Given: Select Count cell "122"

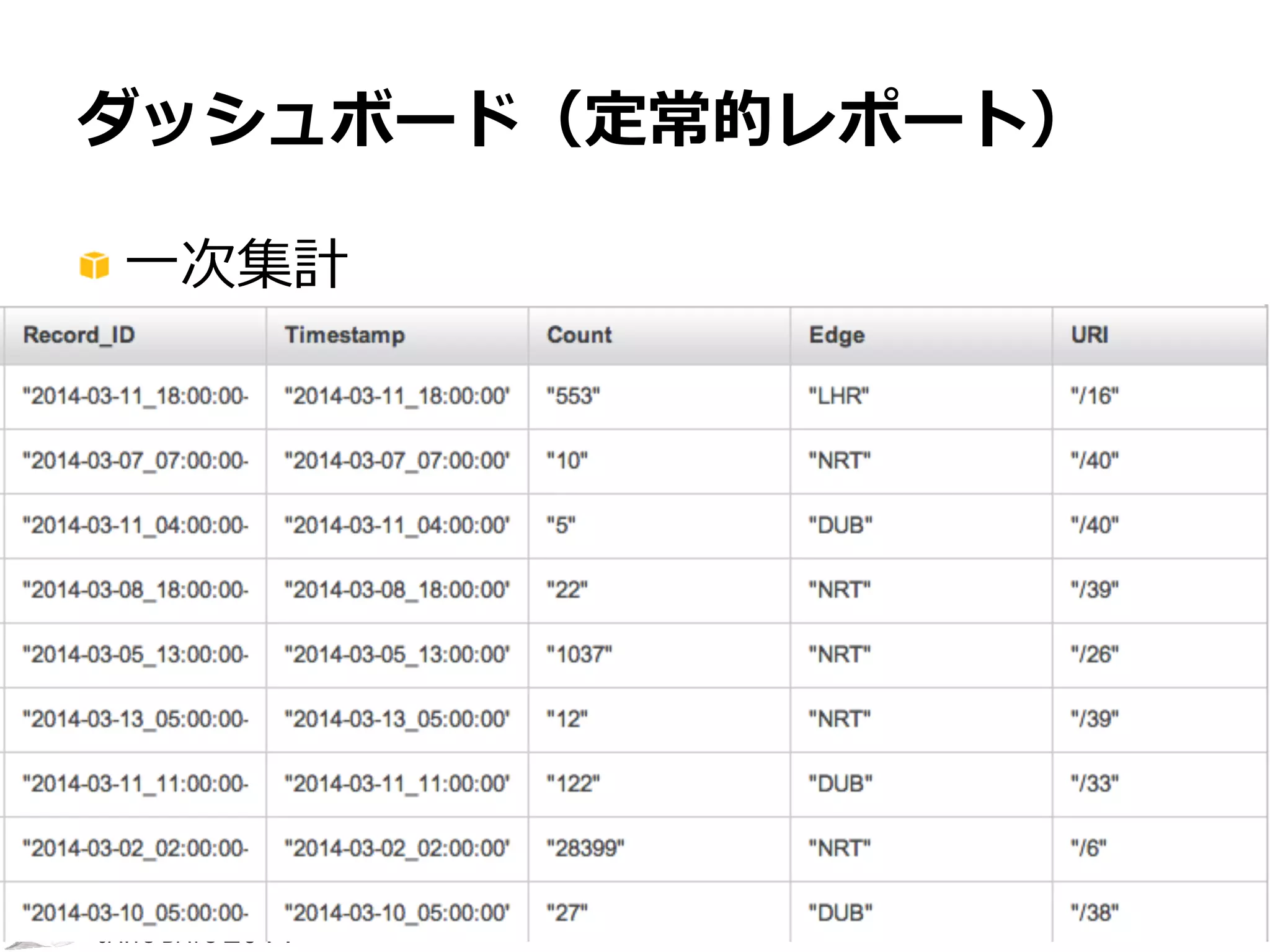Looking at the screenshot, I should (659, 784).
